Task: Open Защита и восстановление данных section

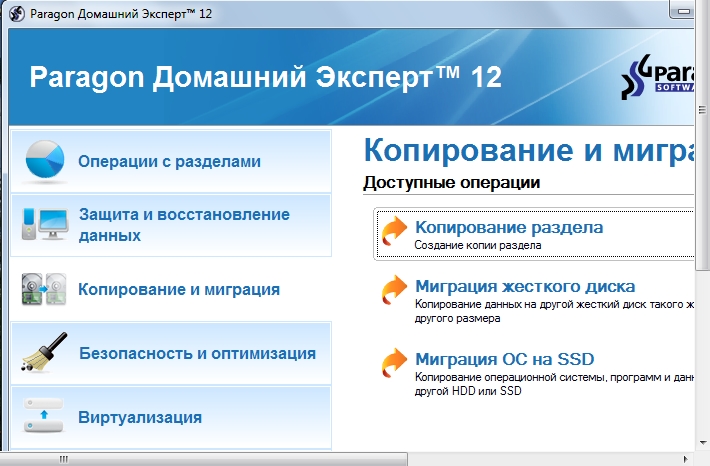Action: pos(171,225)
